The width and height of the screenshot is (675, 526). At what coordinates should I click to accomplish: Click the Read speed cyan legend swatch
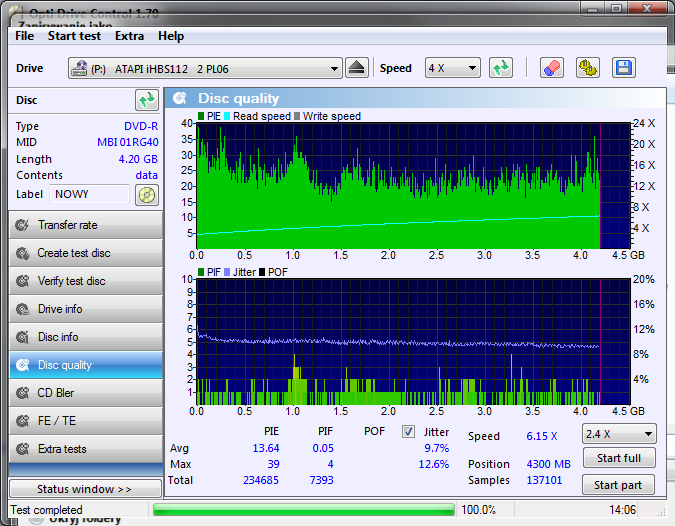click(x=227, y=116)
